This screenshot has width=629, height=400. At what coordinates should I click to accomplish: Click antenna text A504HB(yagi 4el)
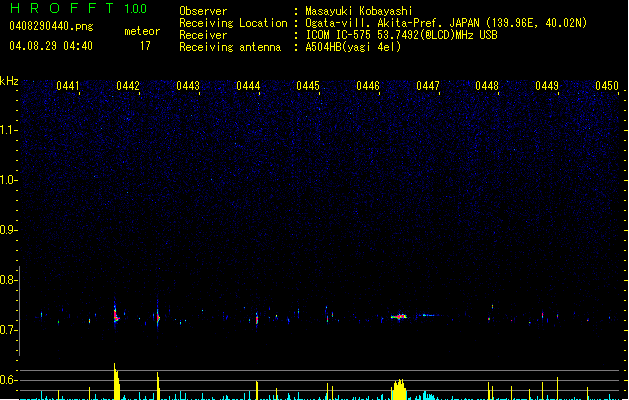(353, 47)
